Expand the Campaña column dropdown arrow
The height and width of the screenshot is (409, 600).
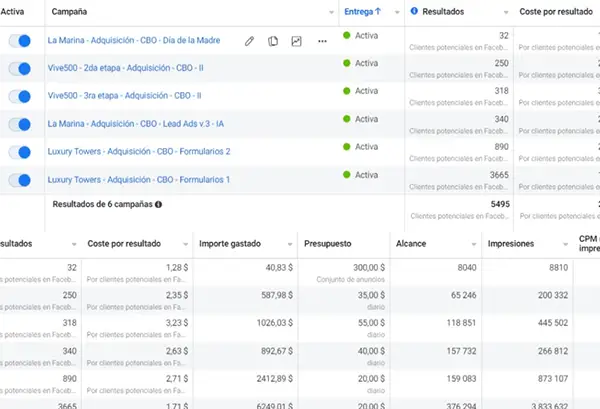(329, 12)
